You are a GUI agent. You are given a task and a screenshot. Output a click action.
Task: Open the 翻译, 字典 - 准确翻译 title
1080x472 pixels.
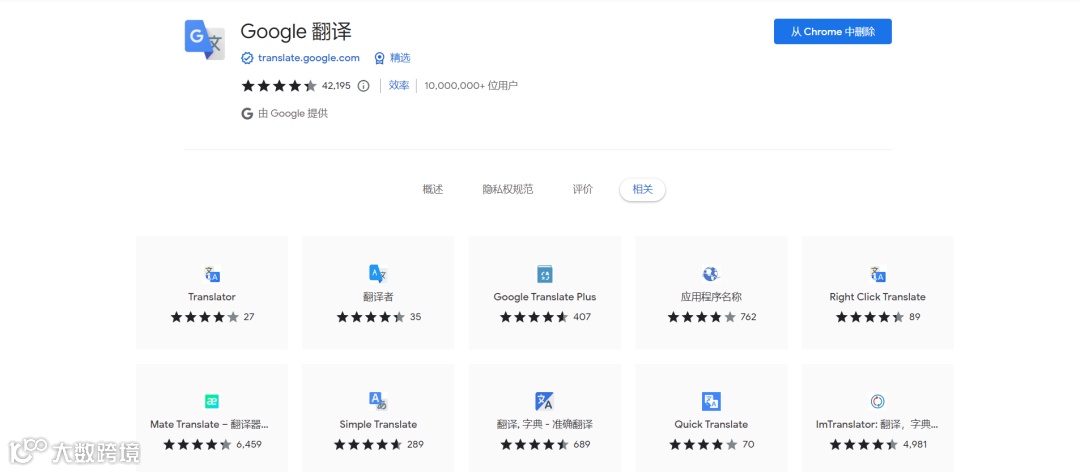click(545, 424)
